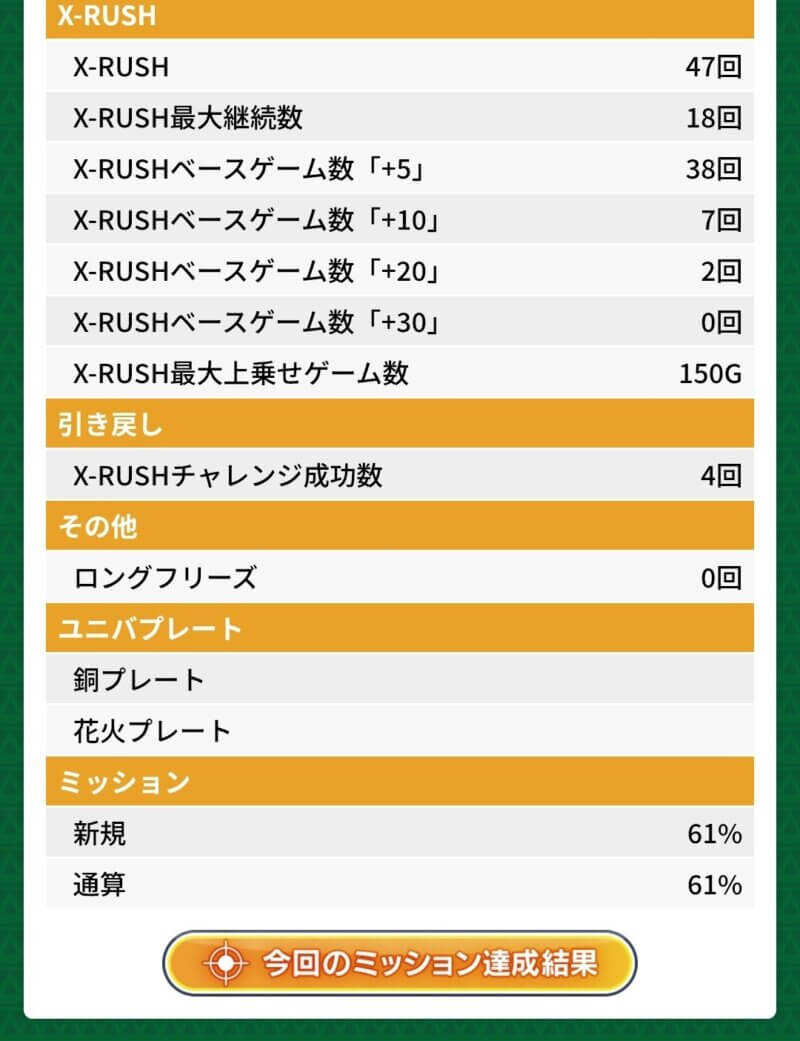Tap the ユニバプレート section header
Viewport: 800px width, 1041px height.
click(x=400, y=629)
